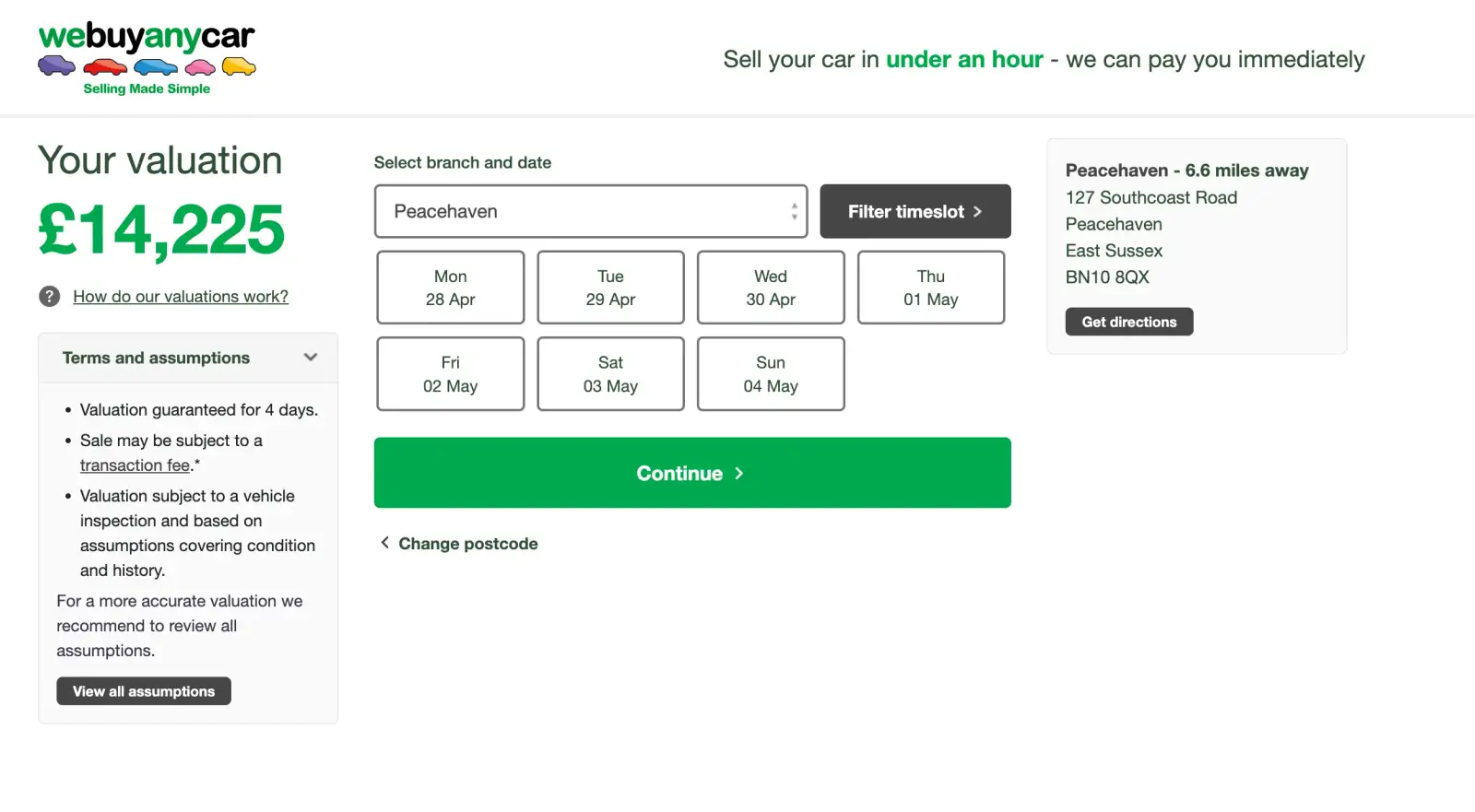Click the yellow car icon in the header
The height and width of the screenshot is (812, 1475).
238,65
